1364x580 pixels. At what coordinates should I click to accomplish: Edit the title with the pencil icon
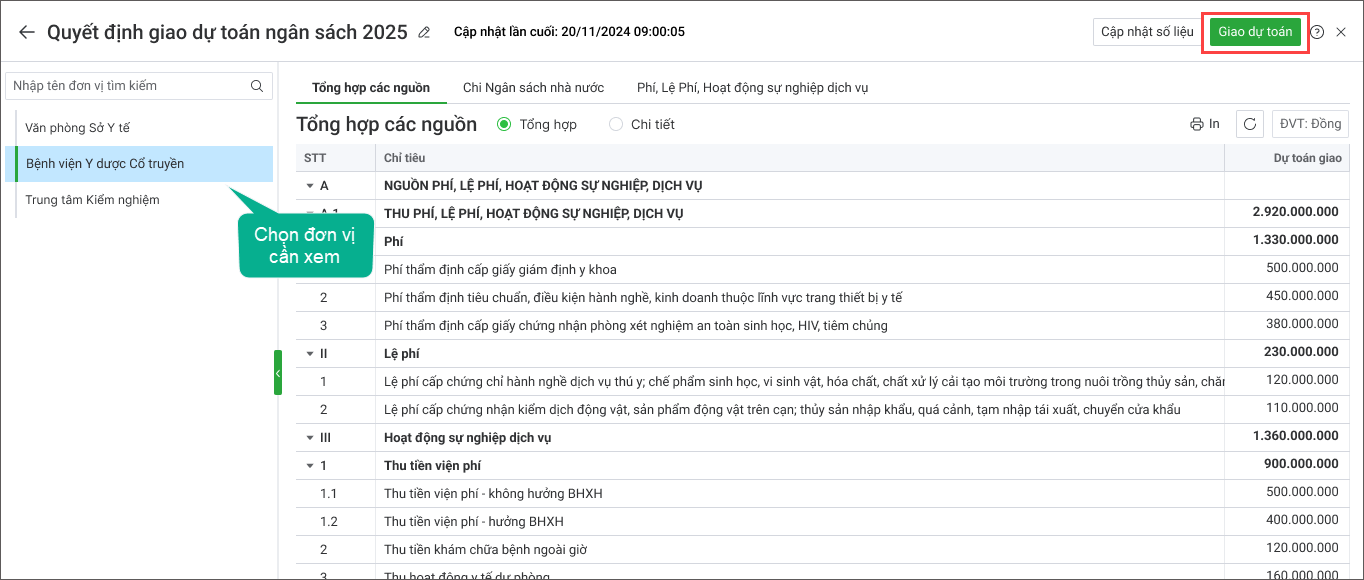pos(424,32)
